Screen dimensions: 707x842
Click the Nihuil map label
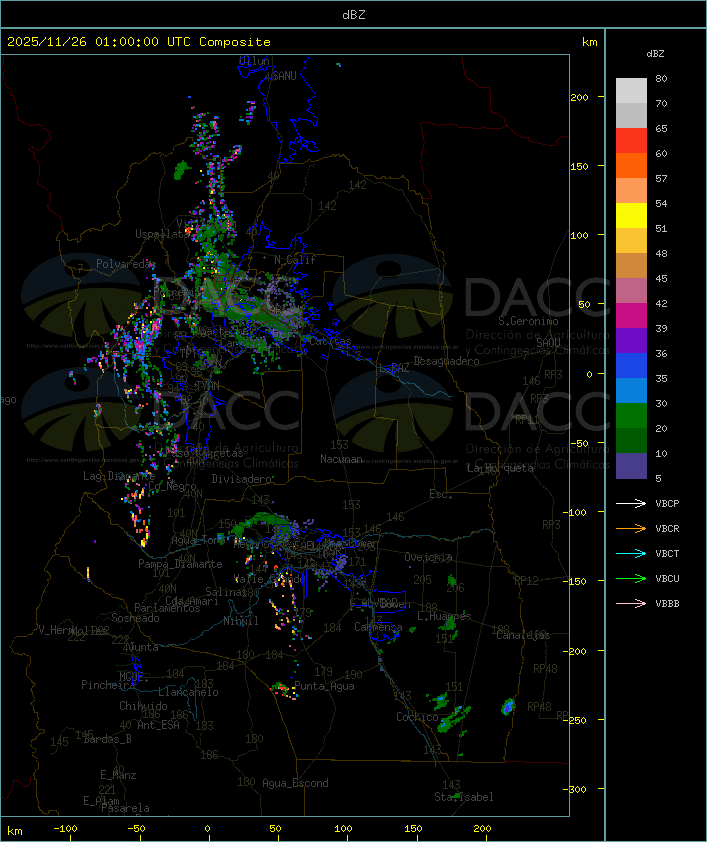click(241, 621)
